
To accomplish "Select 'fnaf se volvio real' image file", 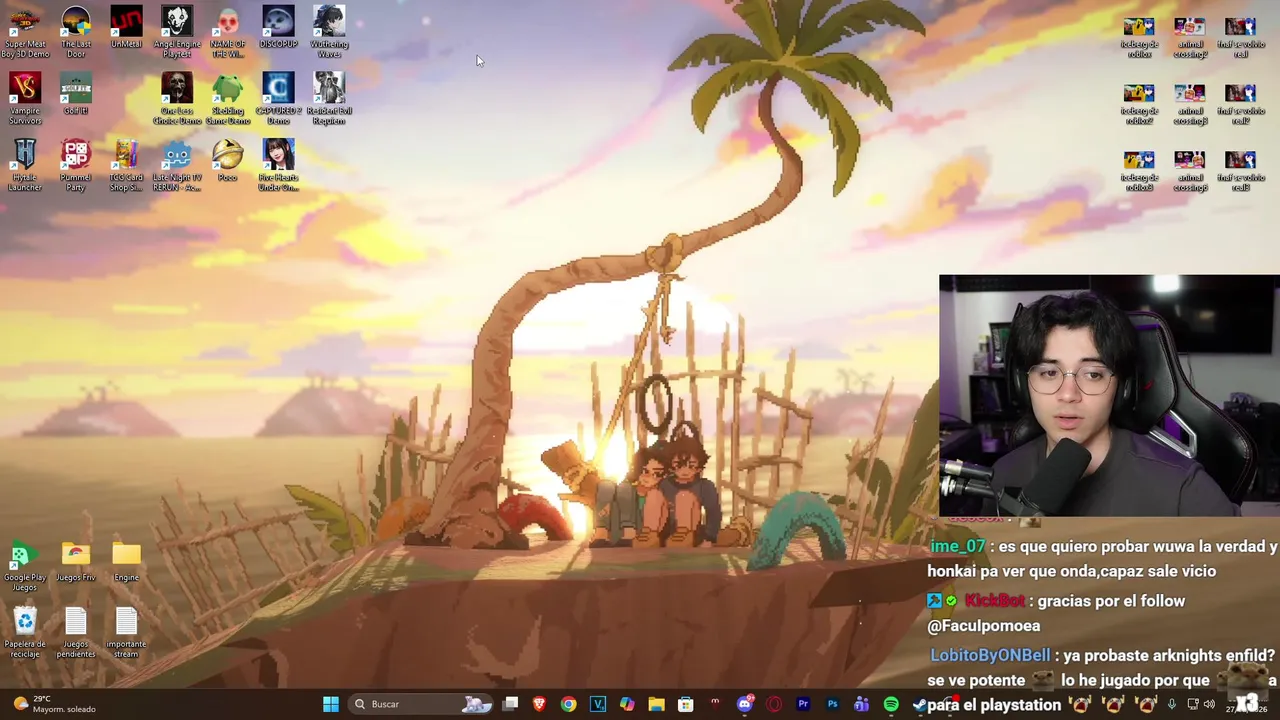I will click(x=1240, y=38).
